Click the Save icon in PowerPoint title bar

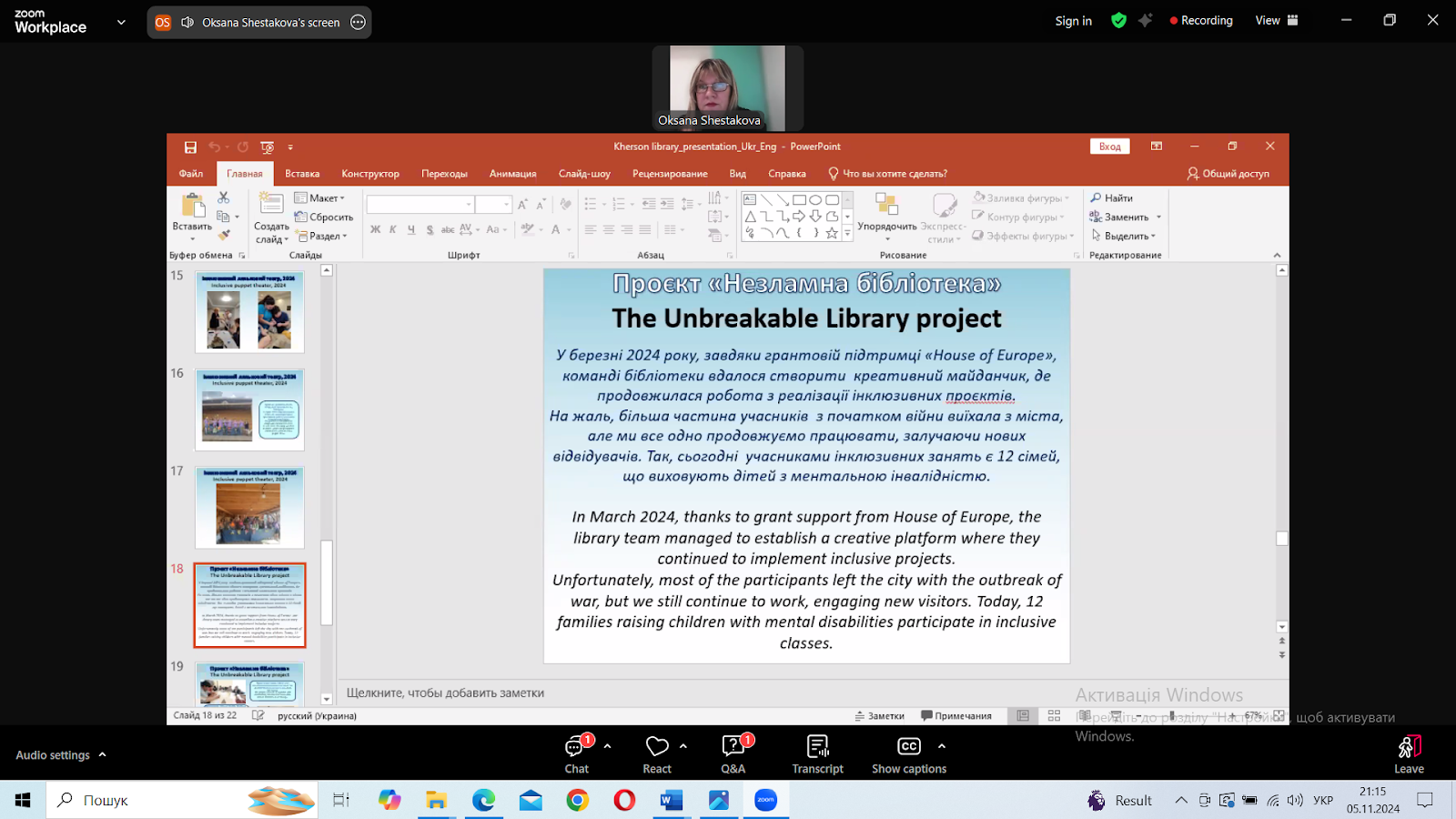tap(190, 147)
